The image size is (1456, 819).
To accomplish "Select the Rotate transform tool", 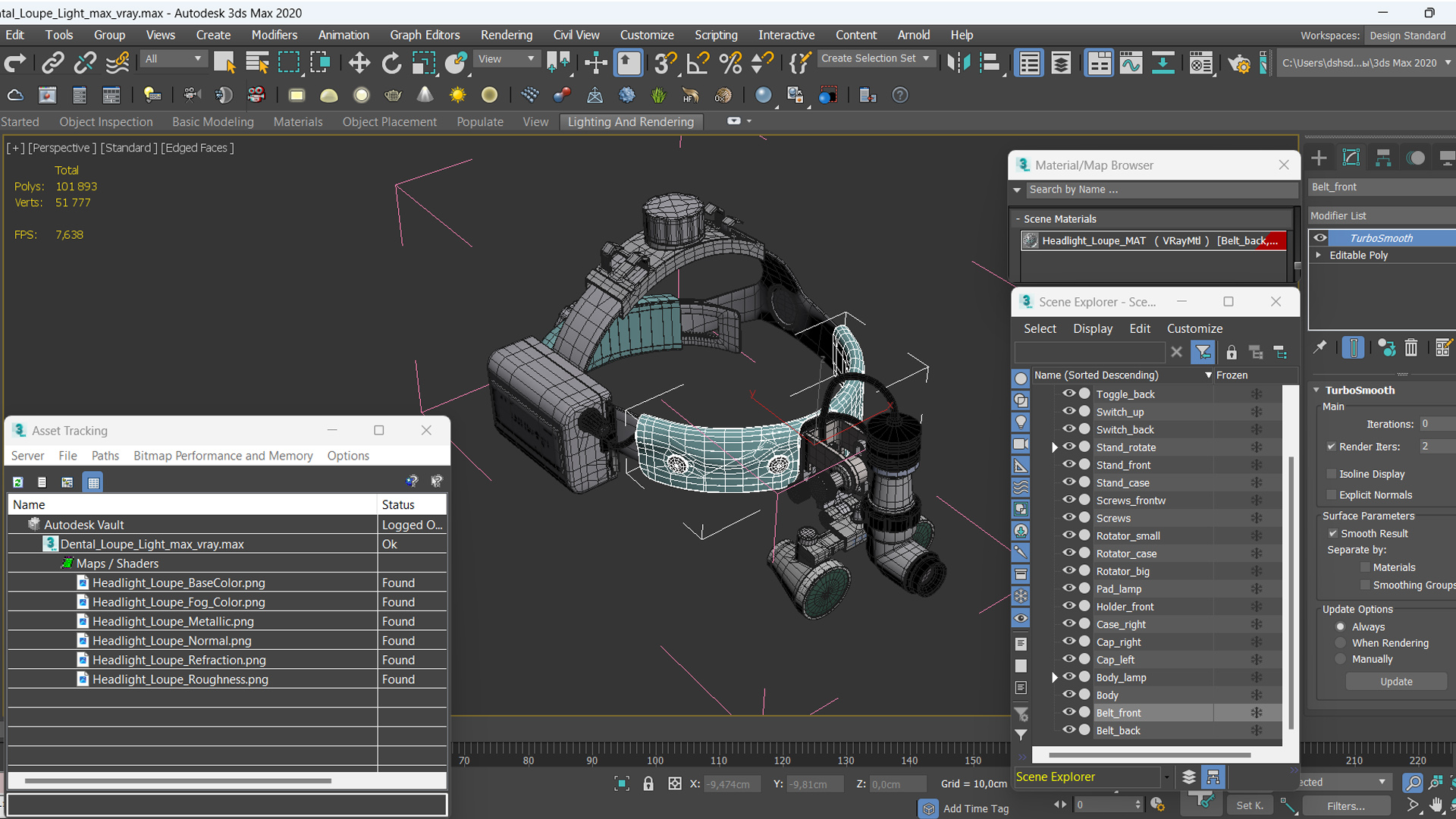I will [x=391, y=63].
